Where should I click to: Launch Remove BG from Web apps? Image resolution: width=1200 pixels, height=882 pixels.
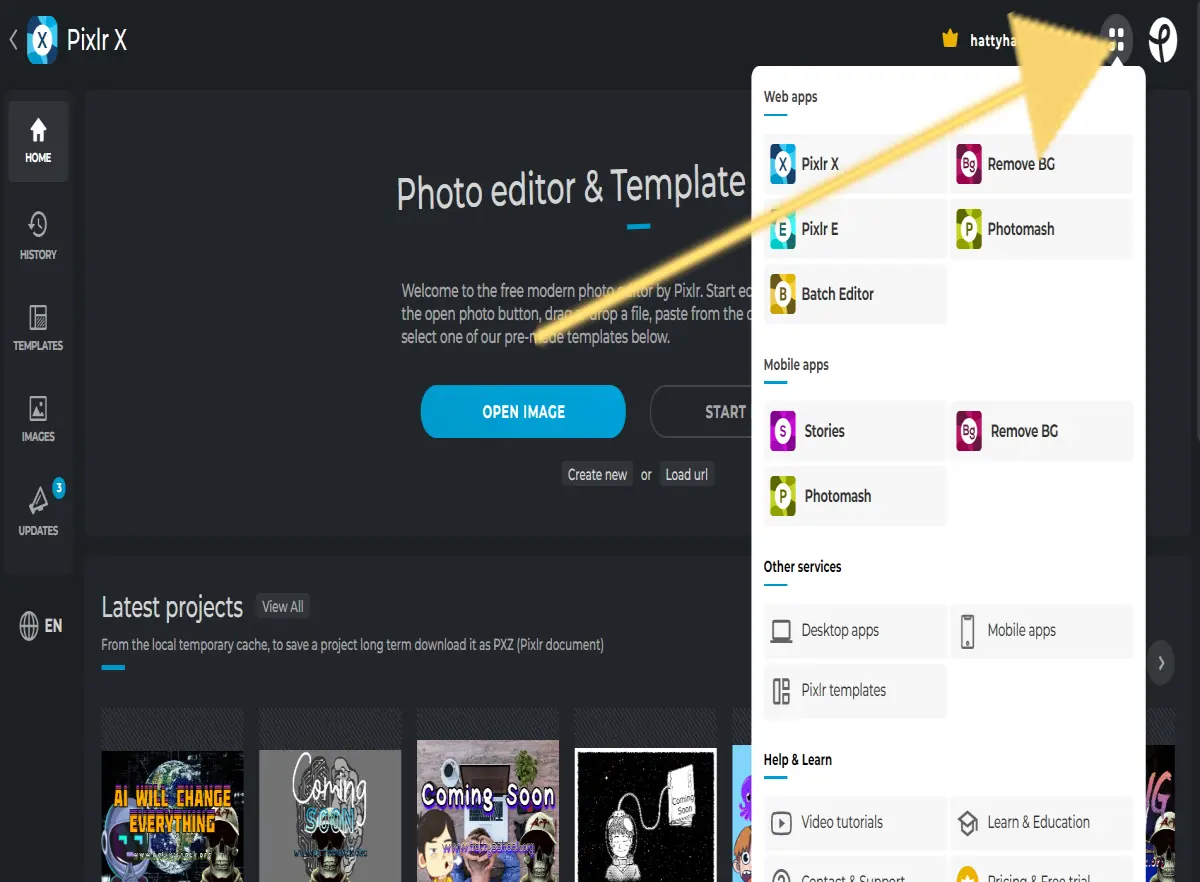pos(1042,164)
